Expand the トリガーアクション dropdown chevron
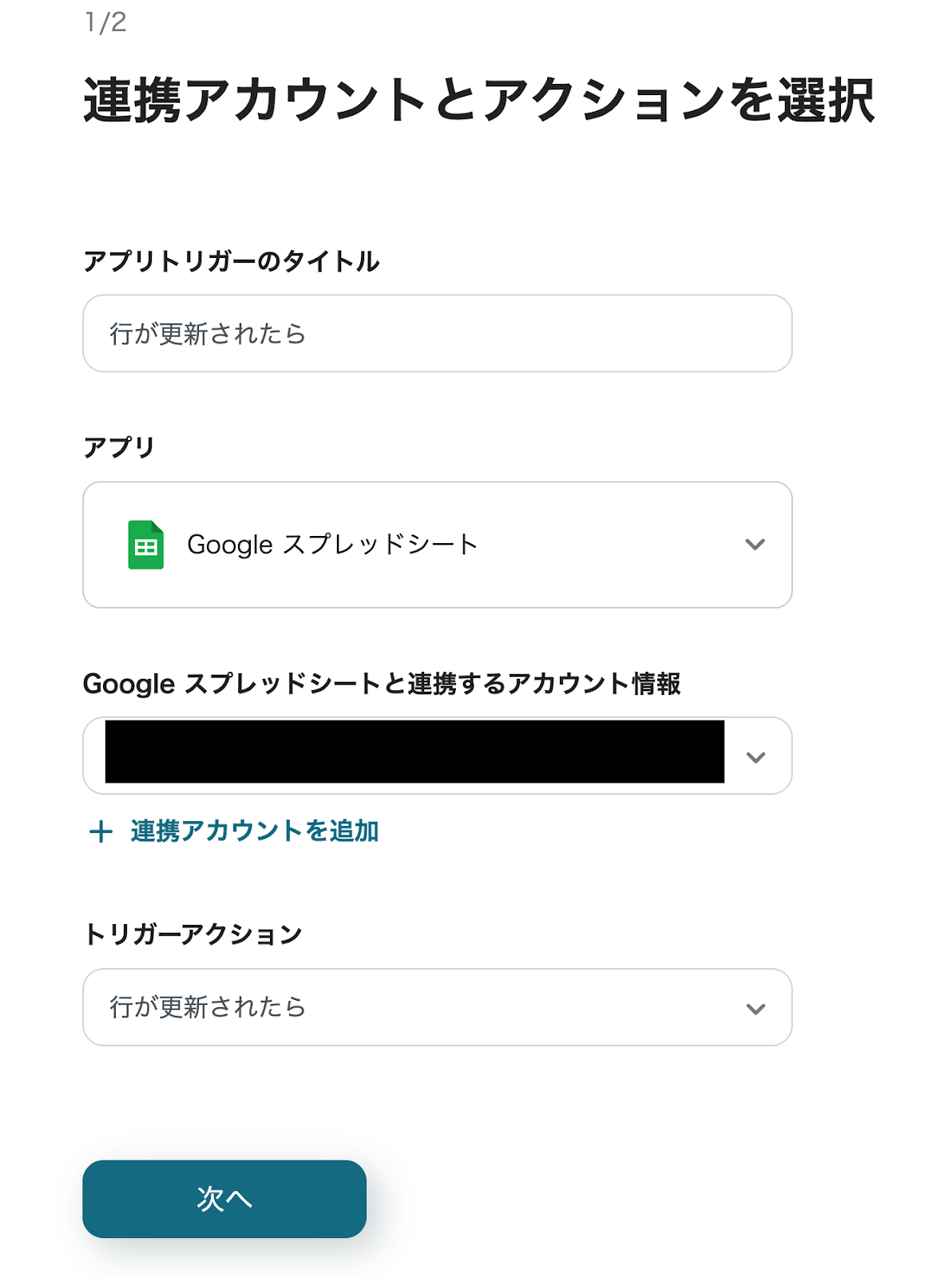 [756, 1008]
